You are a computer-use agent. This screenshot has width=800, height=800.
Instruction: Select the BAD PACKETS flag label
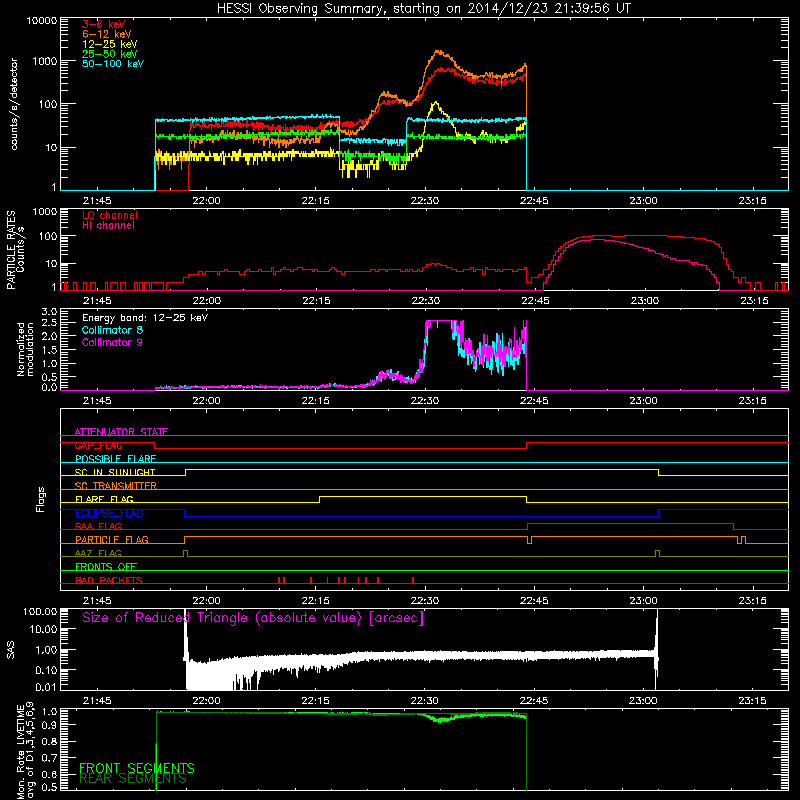109,580
